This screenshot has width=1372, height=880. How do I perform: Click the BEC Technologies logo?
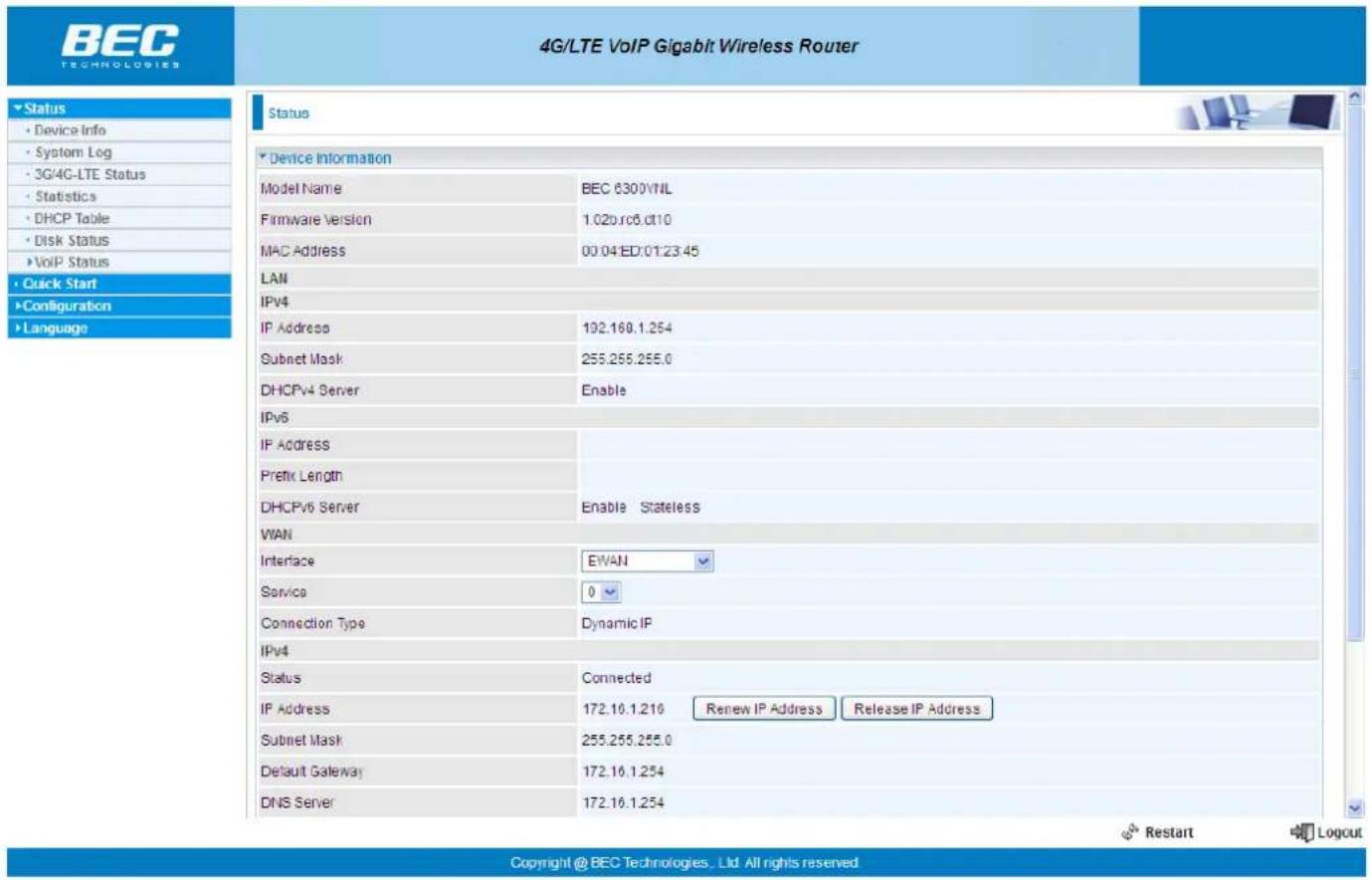click(x=120, y=46)
